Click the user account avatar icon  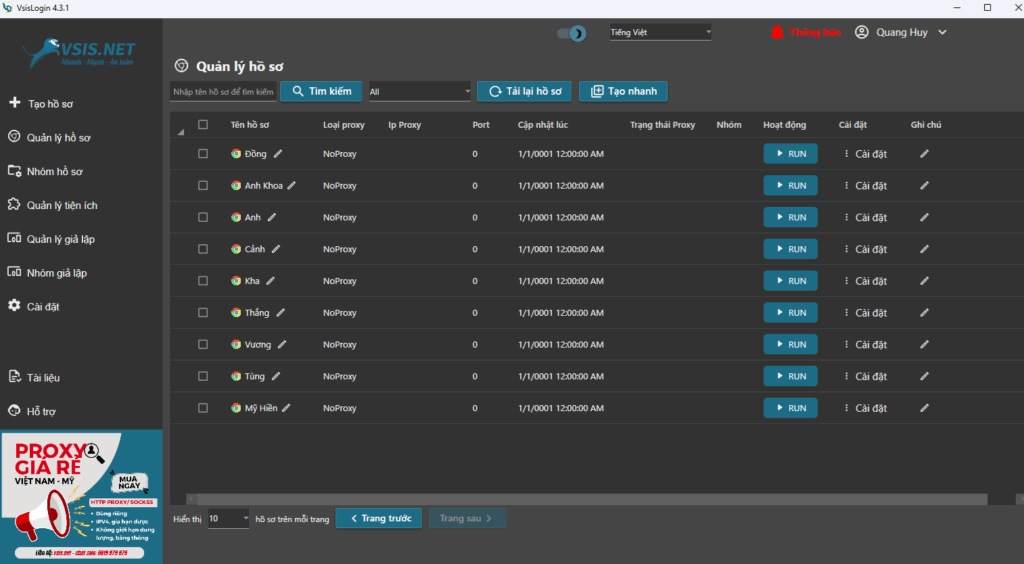coord(862,32)
